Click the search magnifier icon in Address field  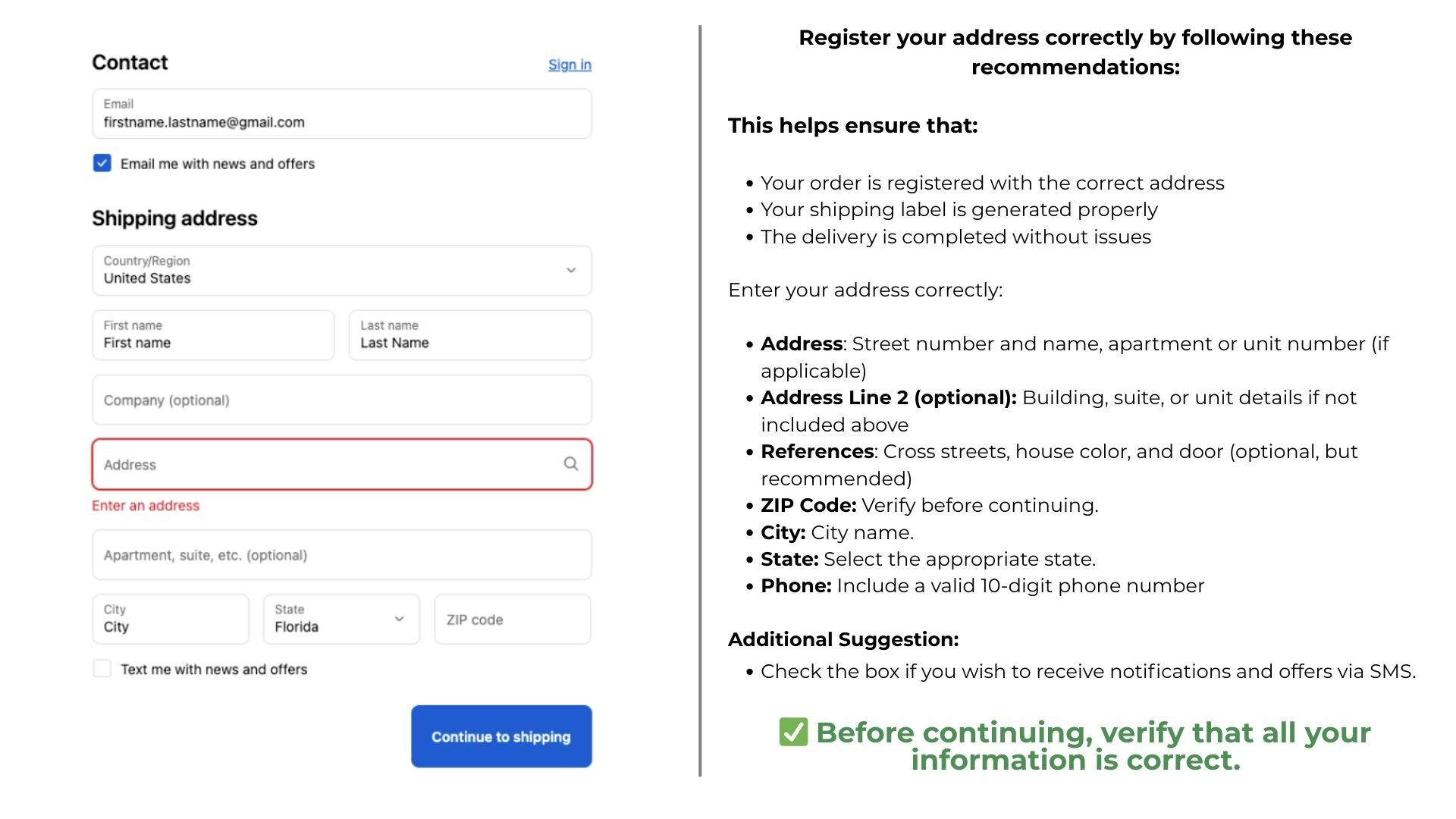pyautogui.click(x=570, y=464)
